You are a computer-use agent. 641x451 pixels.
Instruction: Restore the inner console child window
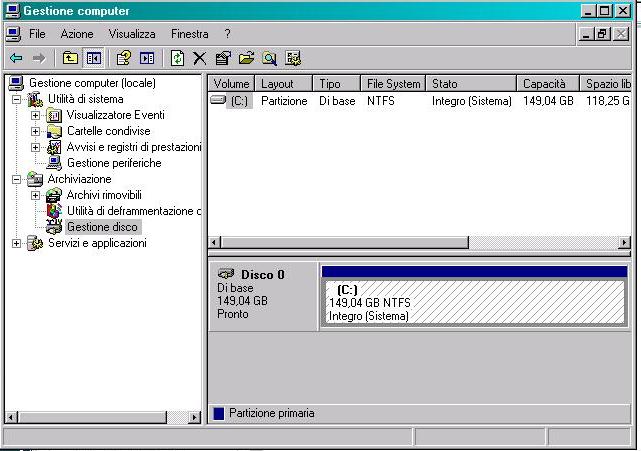coord(603,34)
